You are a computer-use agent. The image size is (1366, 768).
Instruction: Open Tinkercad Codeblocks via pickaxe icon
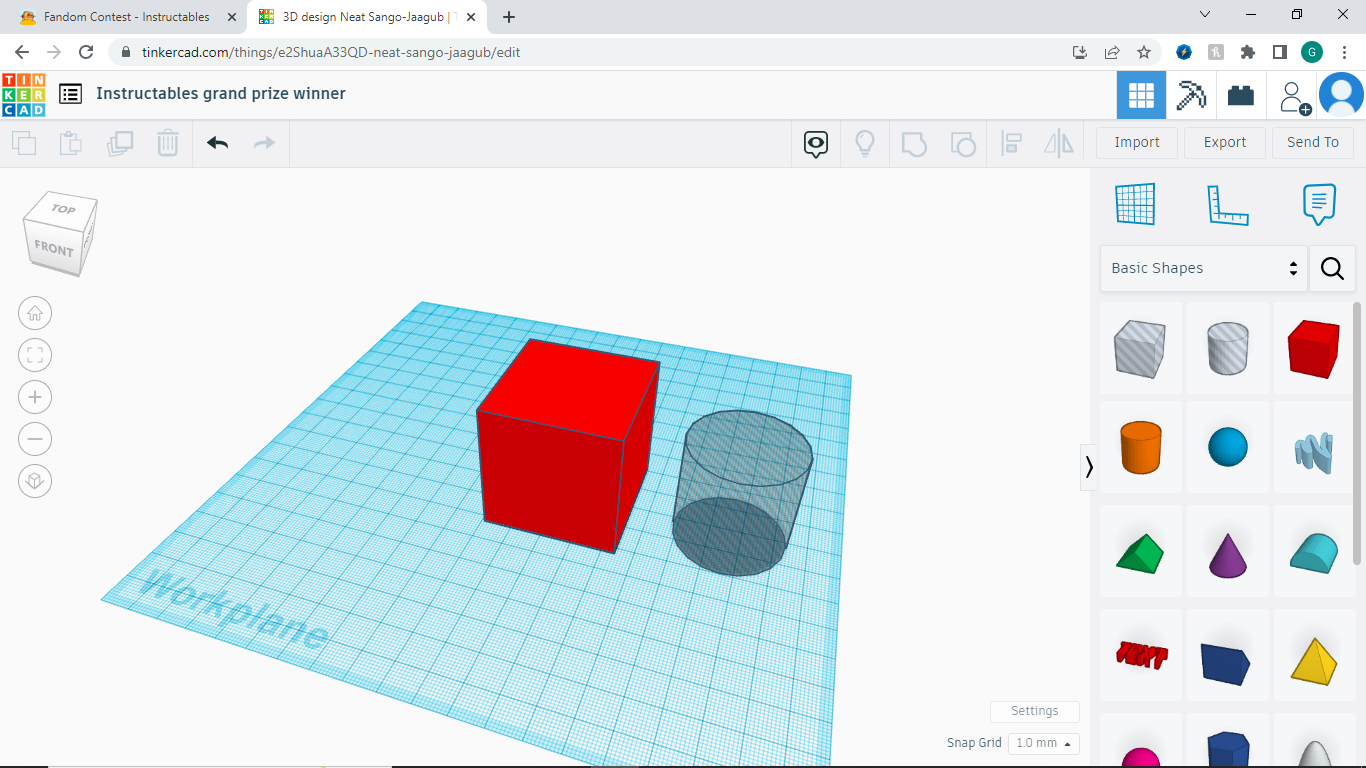(x=1191, y=94)
